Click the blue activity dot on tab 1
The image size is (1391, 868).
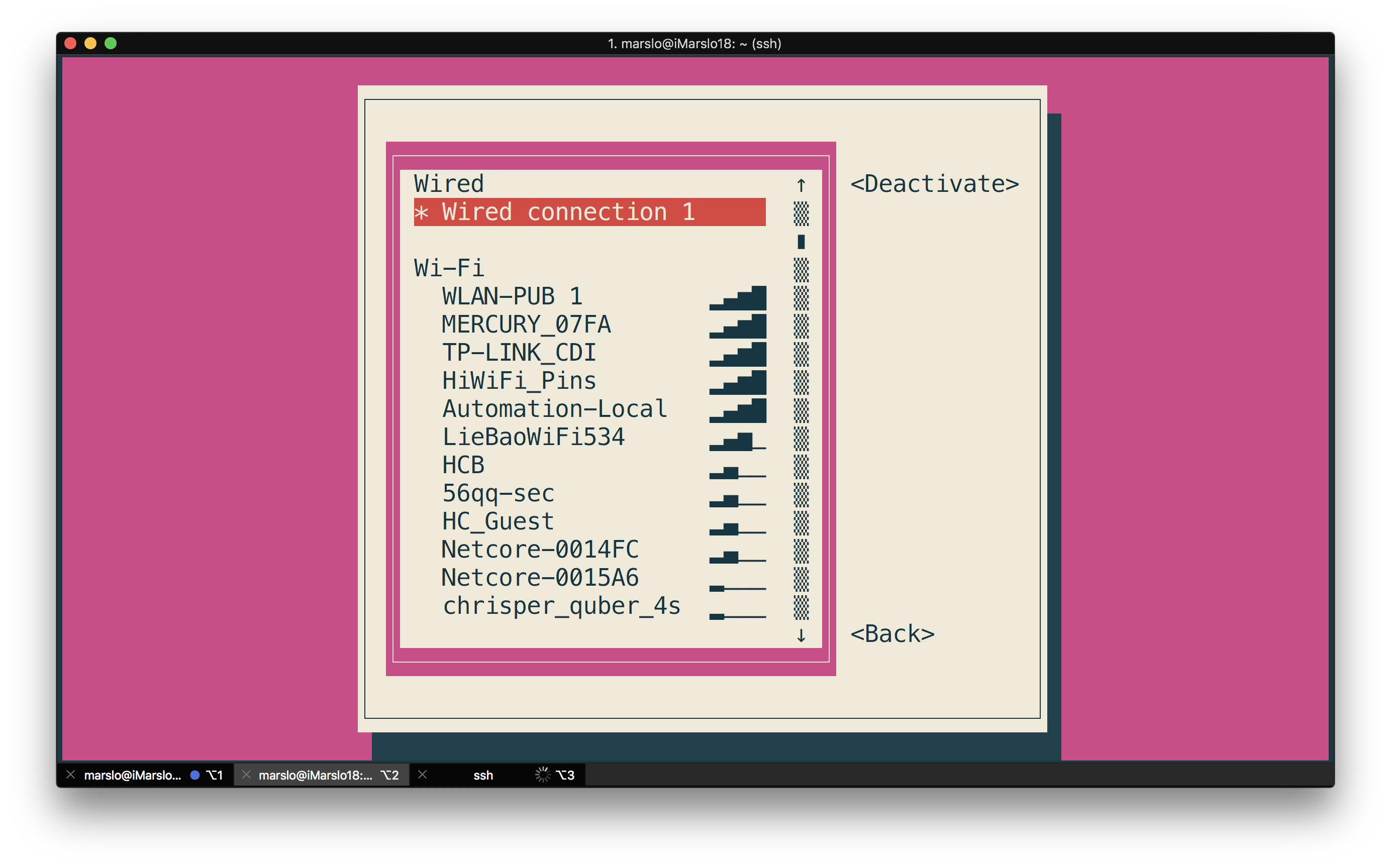pos(194,775)
